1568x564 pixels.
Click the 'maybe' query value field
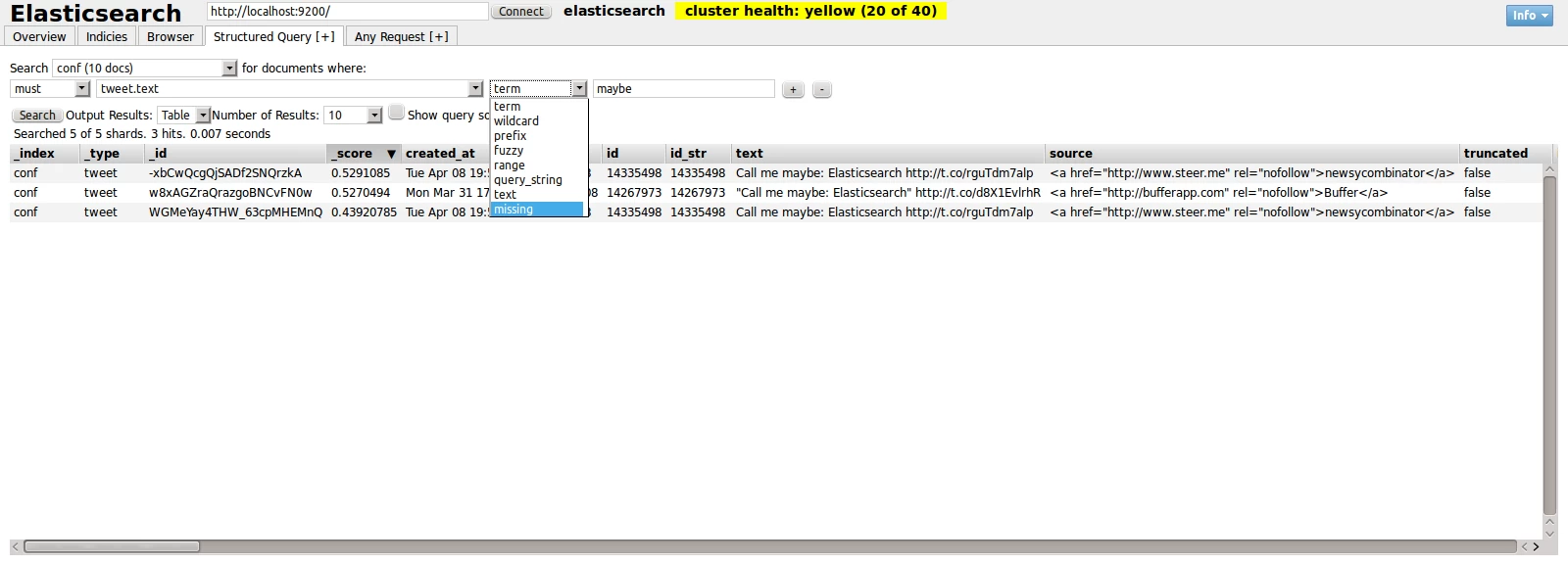683,88
